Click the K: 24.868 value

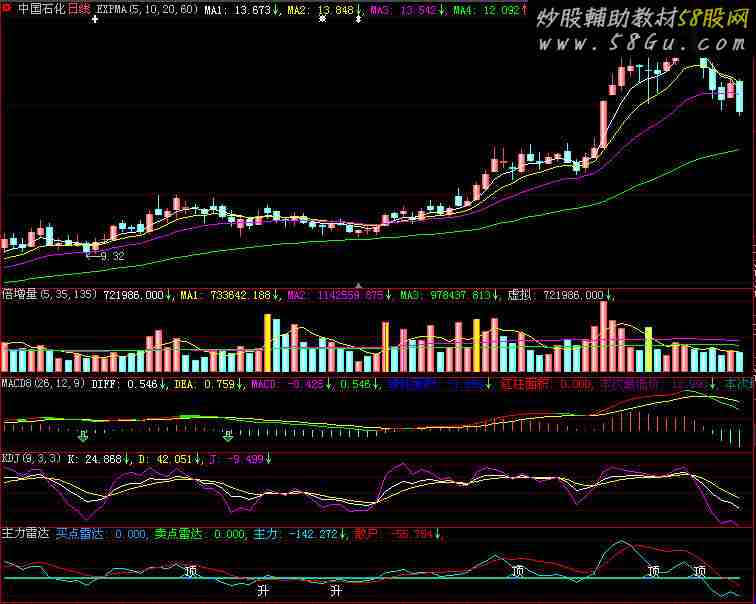(94, 459)
